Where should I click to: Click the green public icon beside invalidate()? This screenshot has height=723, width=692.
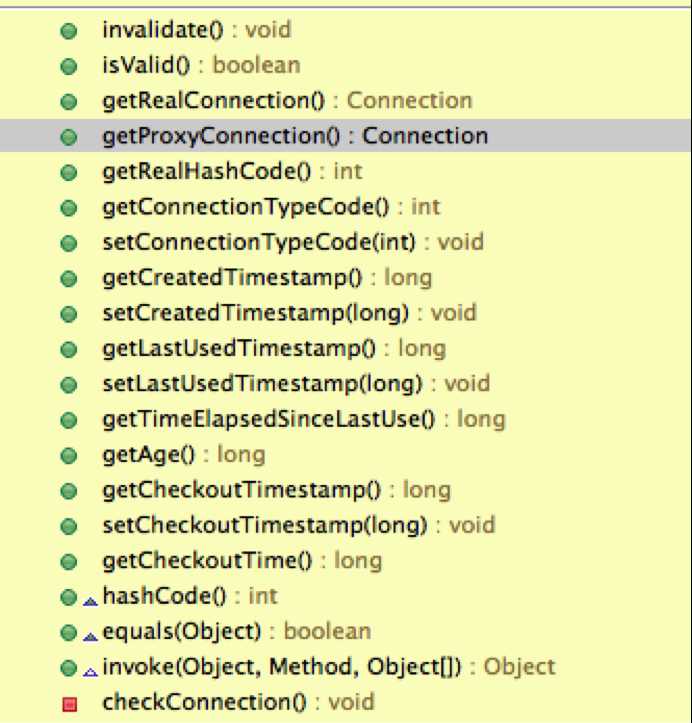coord(68,31)
